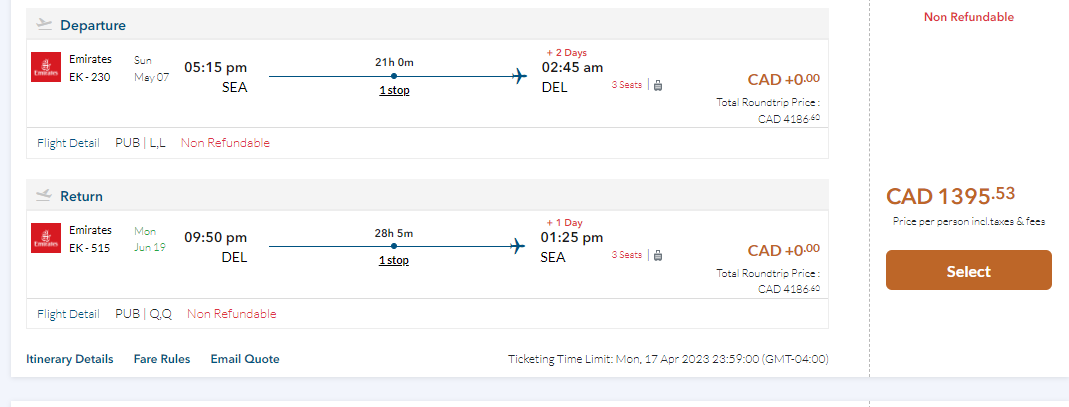The height and width of the screenshot is (407, 1069).
Task: Click plane arrow icon on DEL-SEA route
Action: point(519,246)
